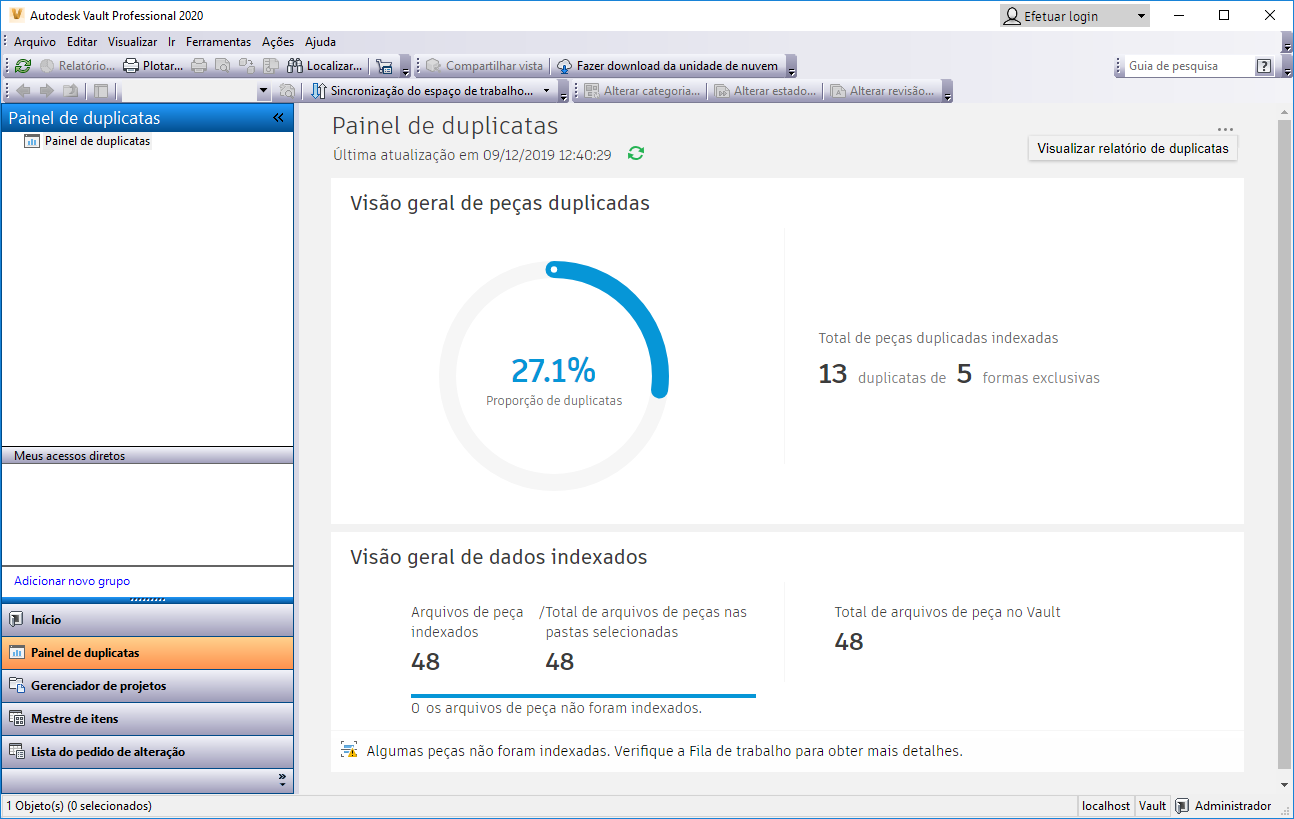Expand navigation pane configure buttons chevron

pos(282,780)
